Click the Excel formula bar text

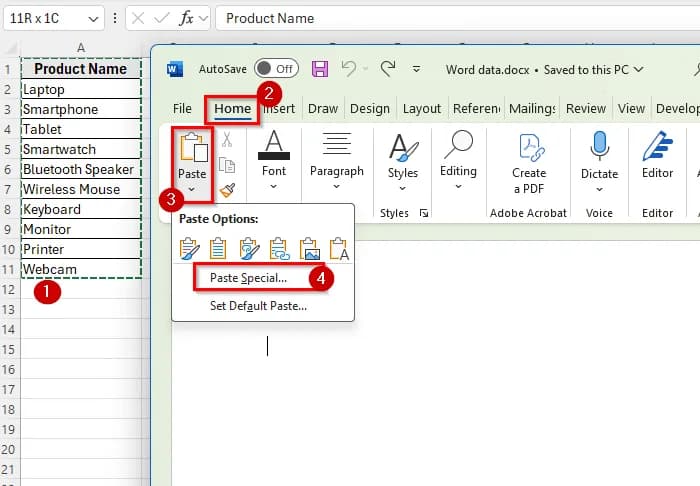(x=270, y=18)
